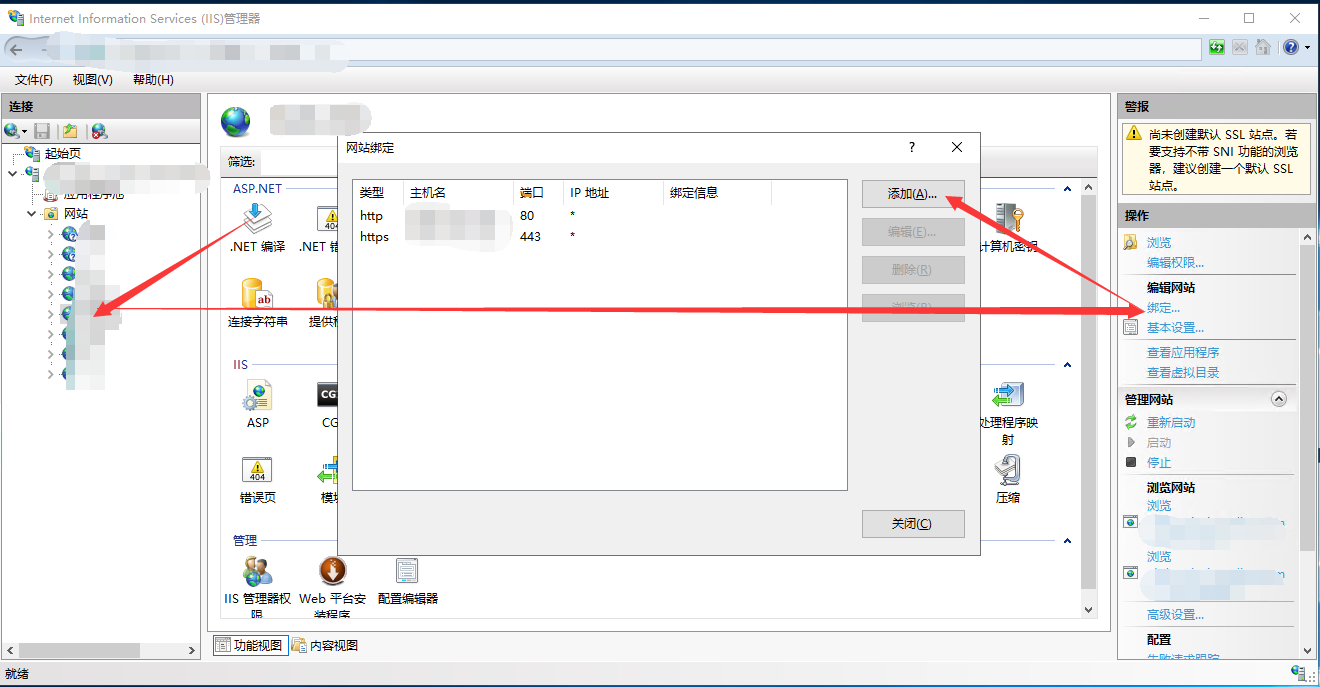Click the 重新启动 link

point(1171,423)
